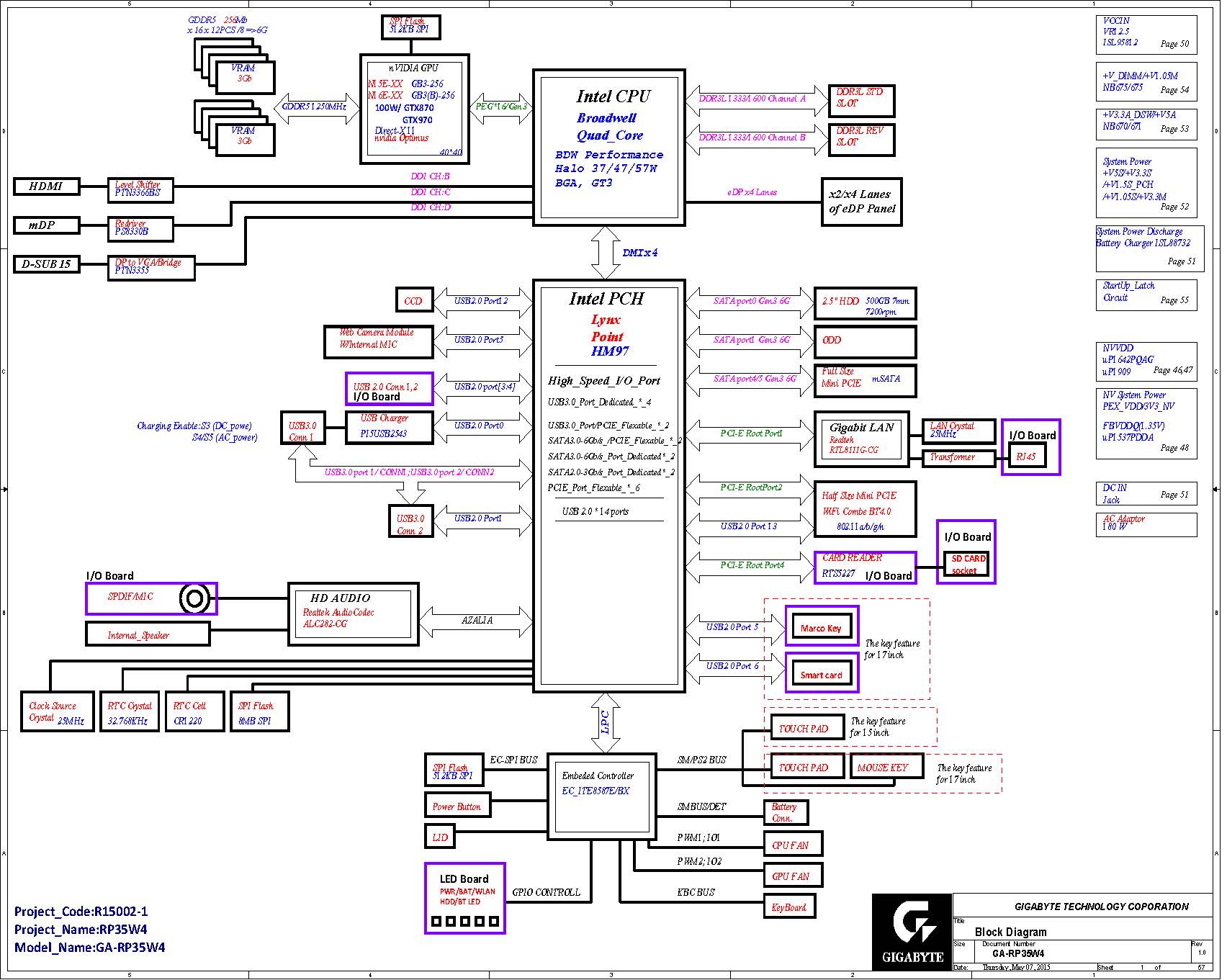
Task: Open the DC IN Jack page reference
Action: coord(1149,495)
